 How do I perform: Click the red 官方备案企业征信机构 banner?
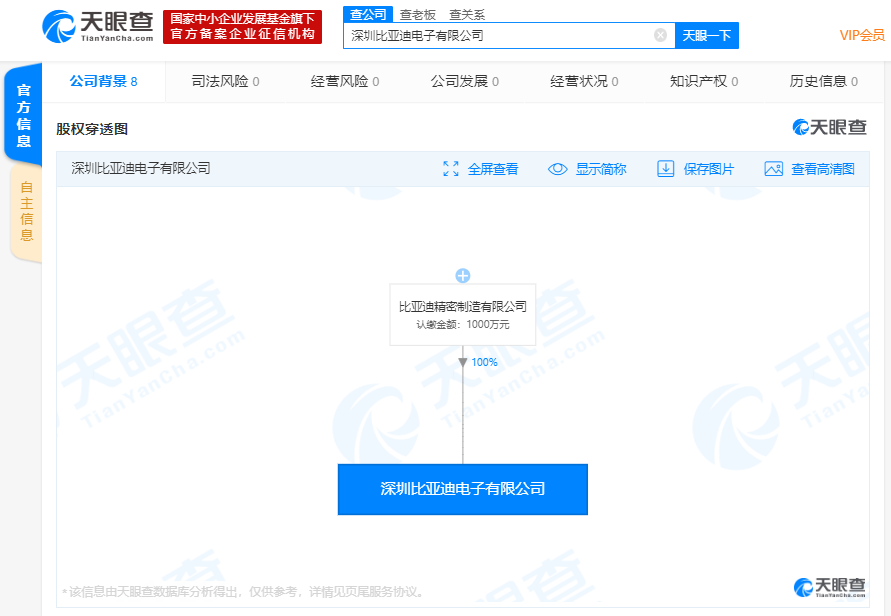[x=243, y=27]
